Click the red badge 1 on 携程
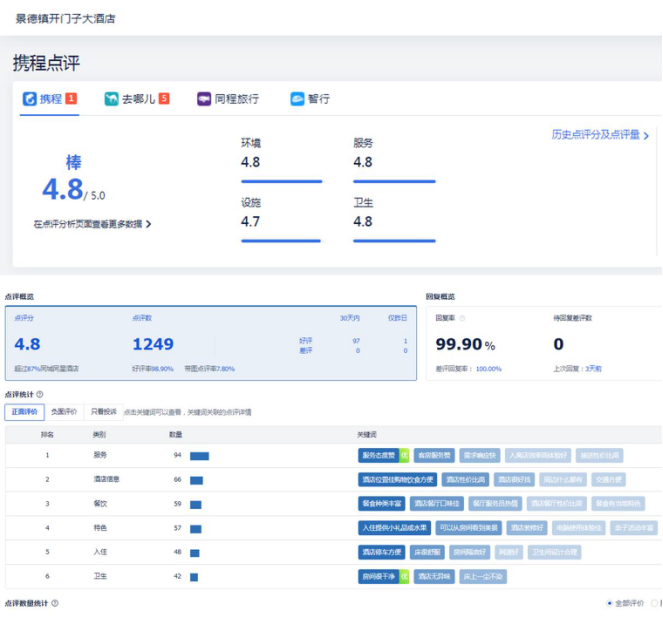The image size is (663, 631). tap(71, 99)
